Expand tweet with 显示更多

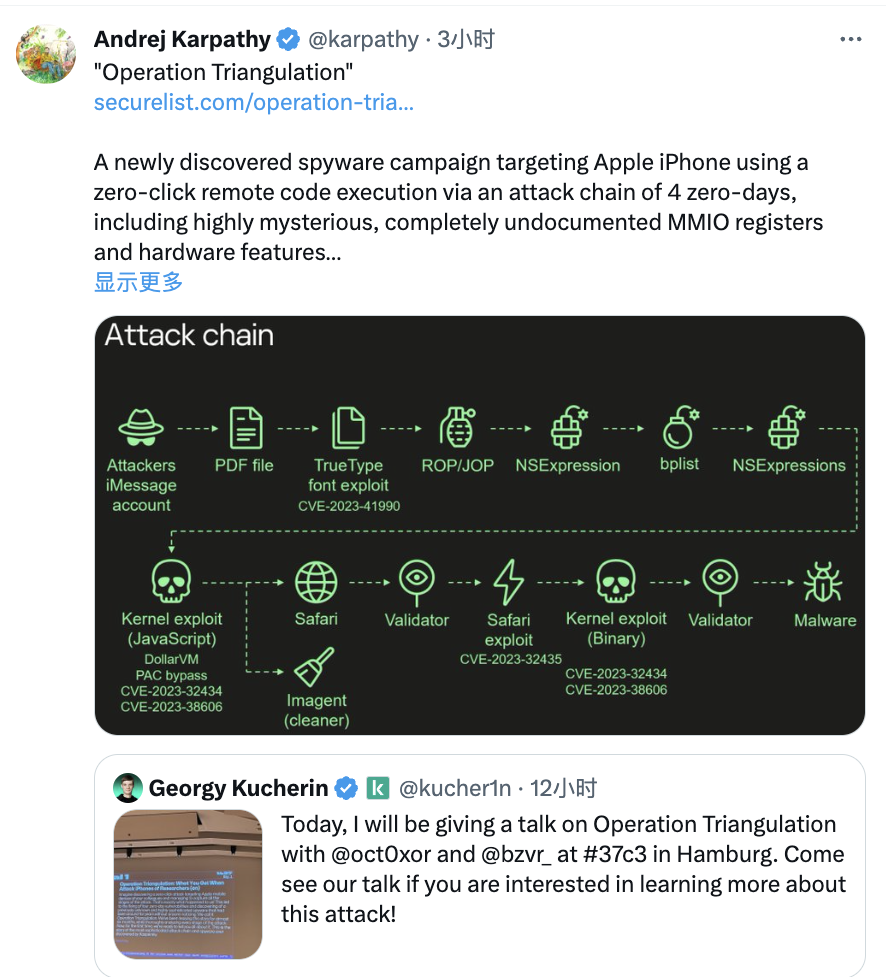(139, 282)
